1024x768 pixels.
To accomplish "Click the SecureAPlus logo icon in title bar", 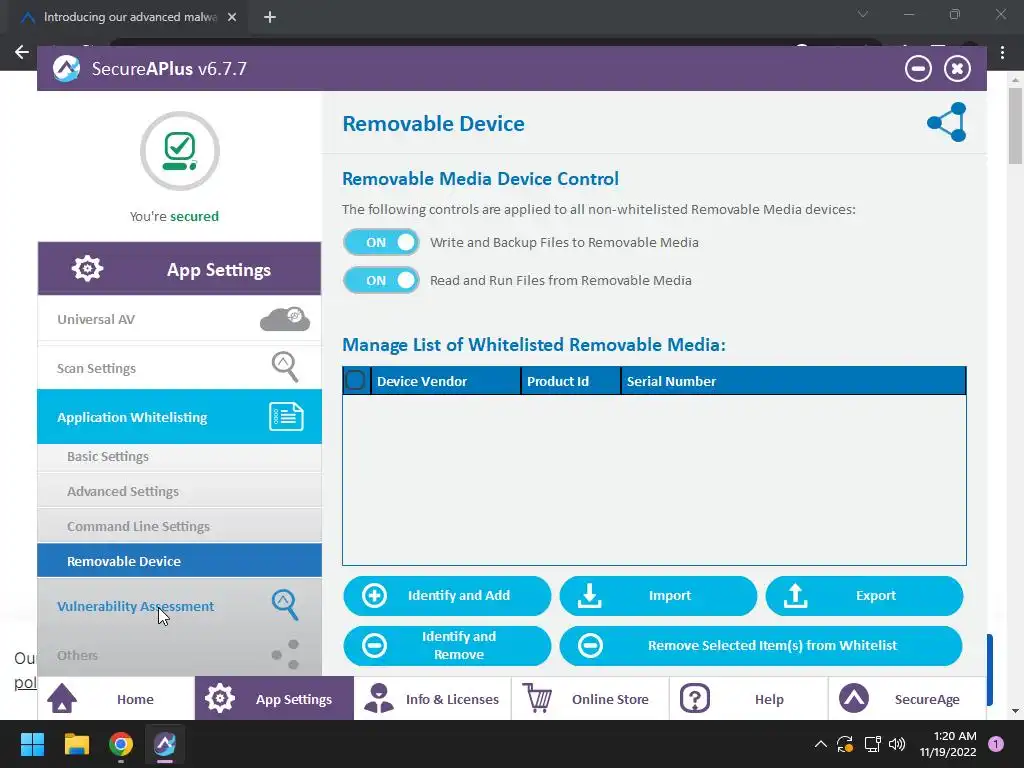I will [x=66, y=69].
